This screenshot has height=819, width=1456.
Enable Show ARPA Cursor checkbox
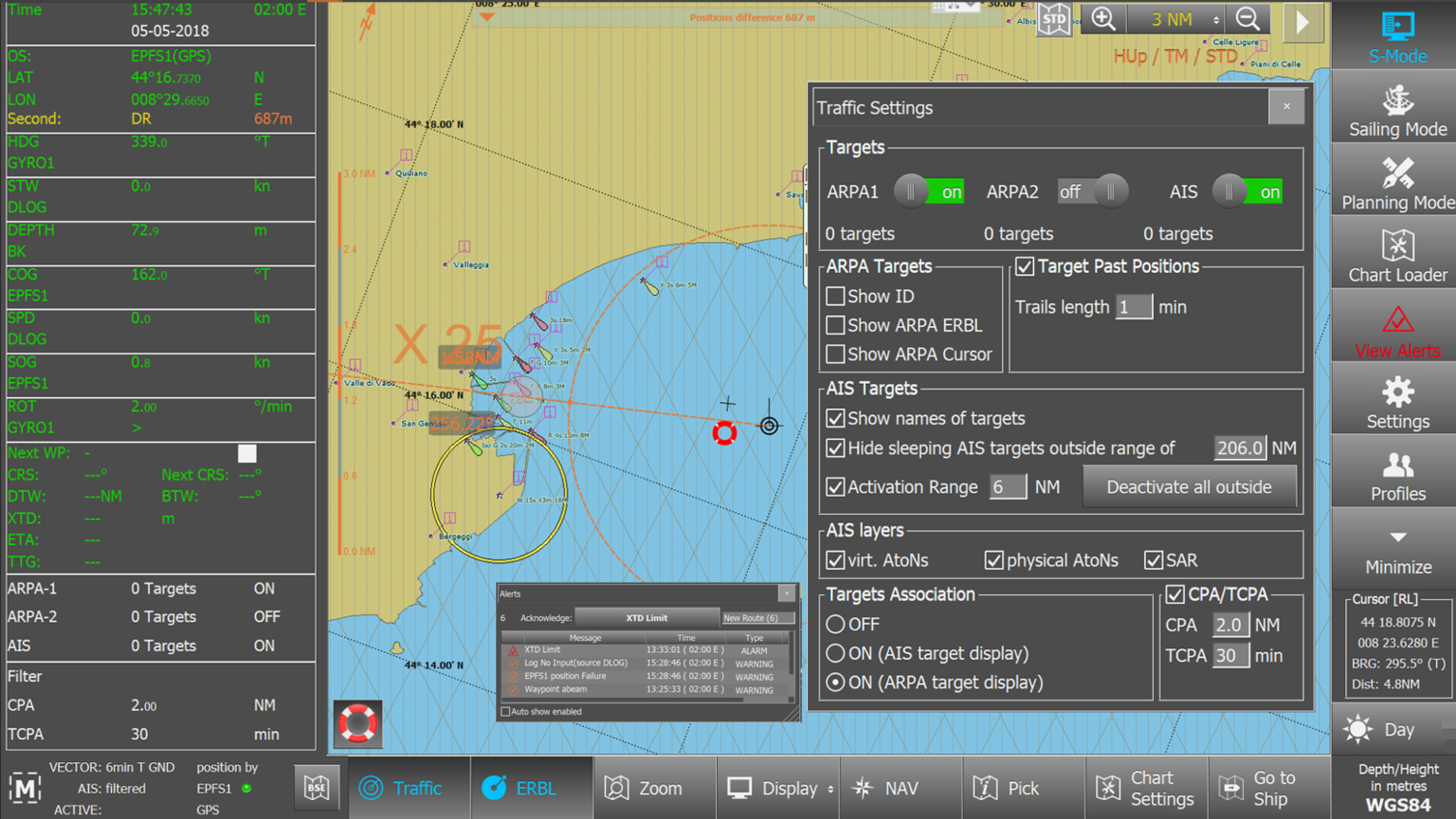[x=835, y=354]
